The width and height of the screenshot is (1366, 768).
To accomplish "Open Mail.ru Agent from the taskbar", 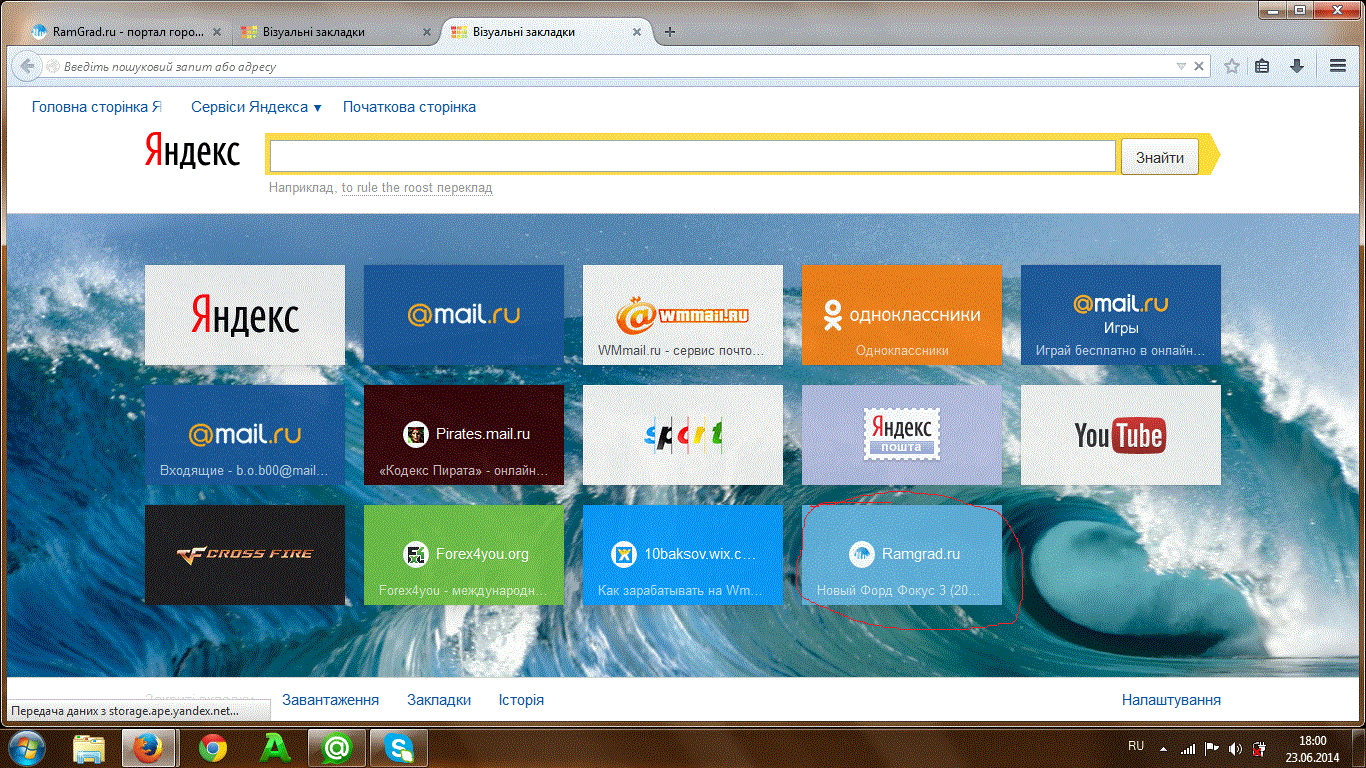I will (x=337, y=748).
